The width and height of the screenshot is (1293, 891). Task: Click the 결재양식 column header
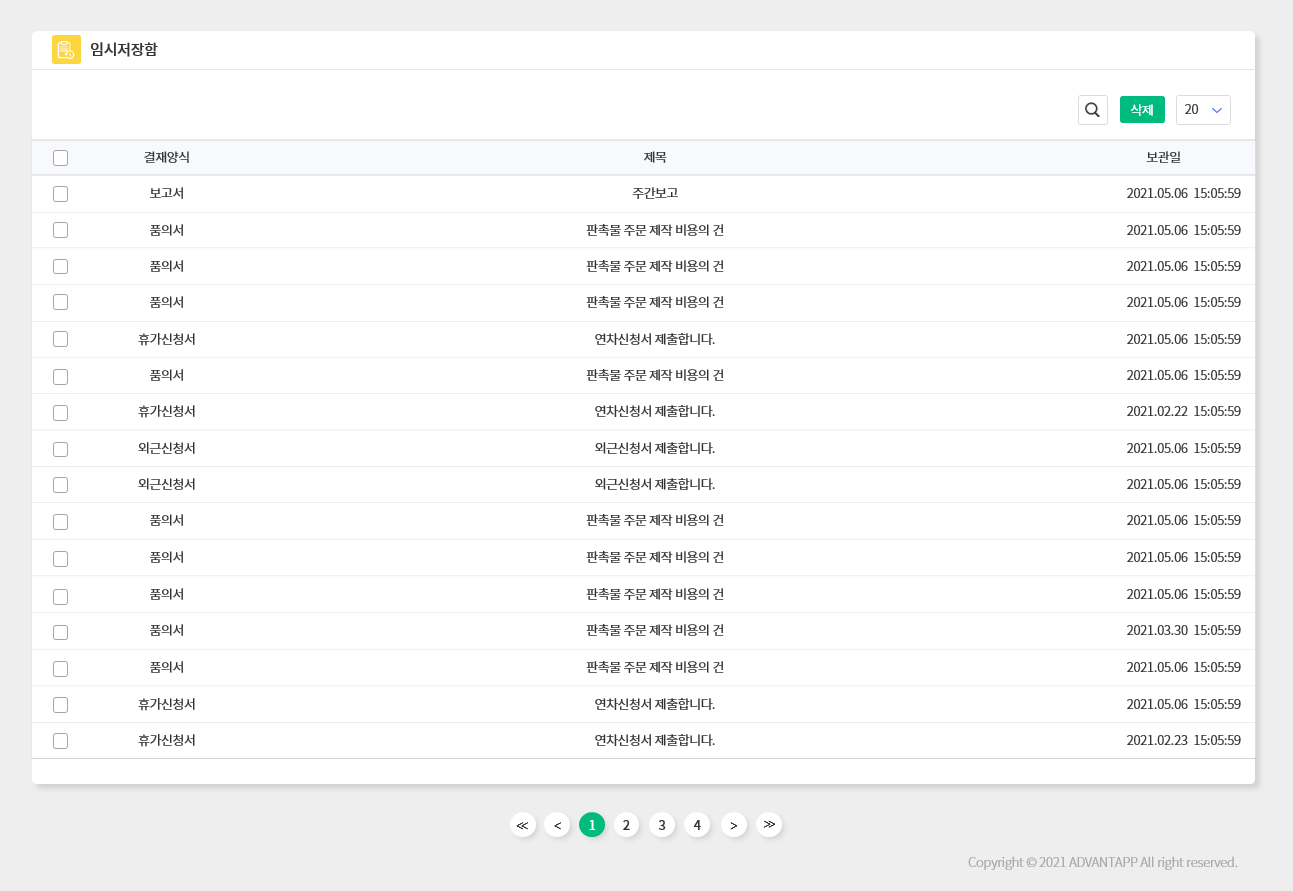coord(166,158)
